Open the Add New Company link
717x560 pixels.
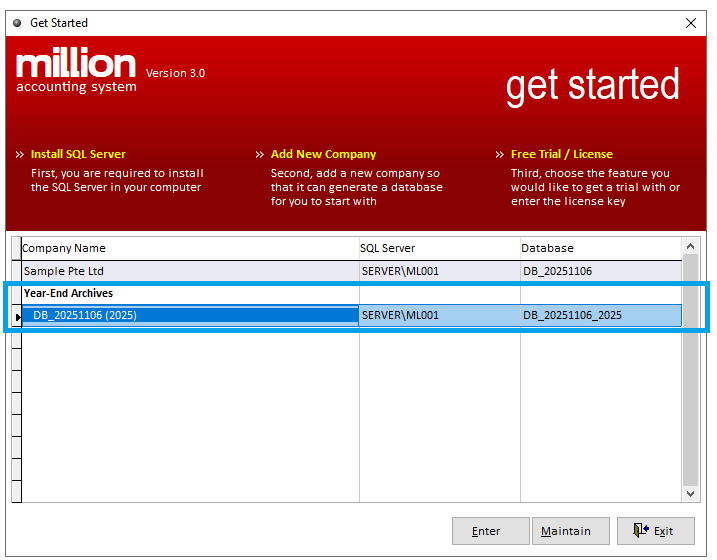coord(323,154)
